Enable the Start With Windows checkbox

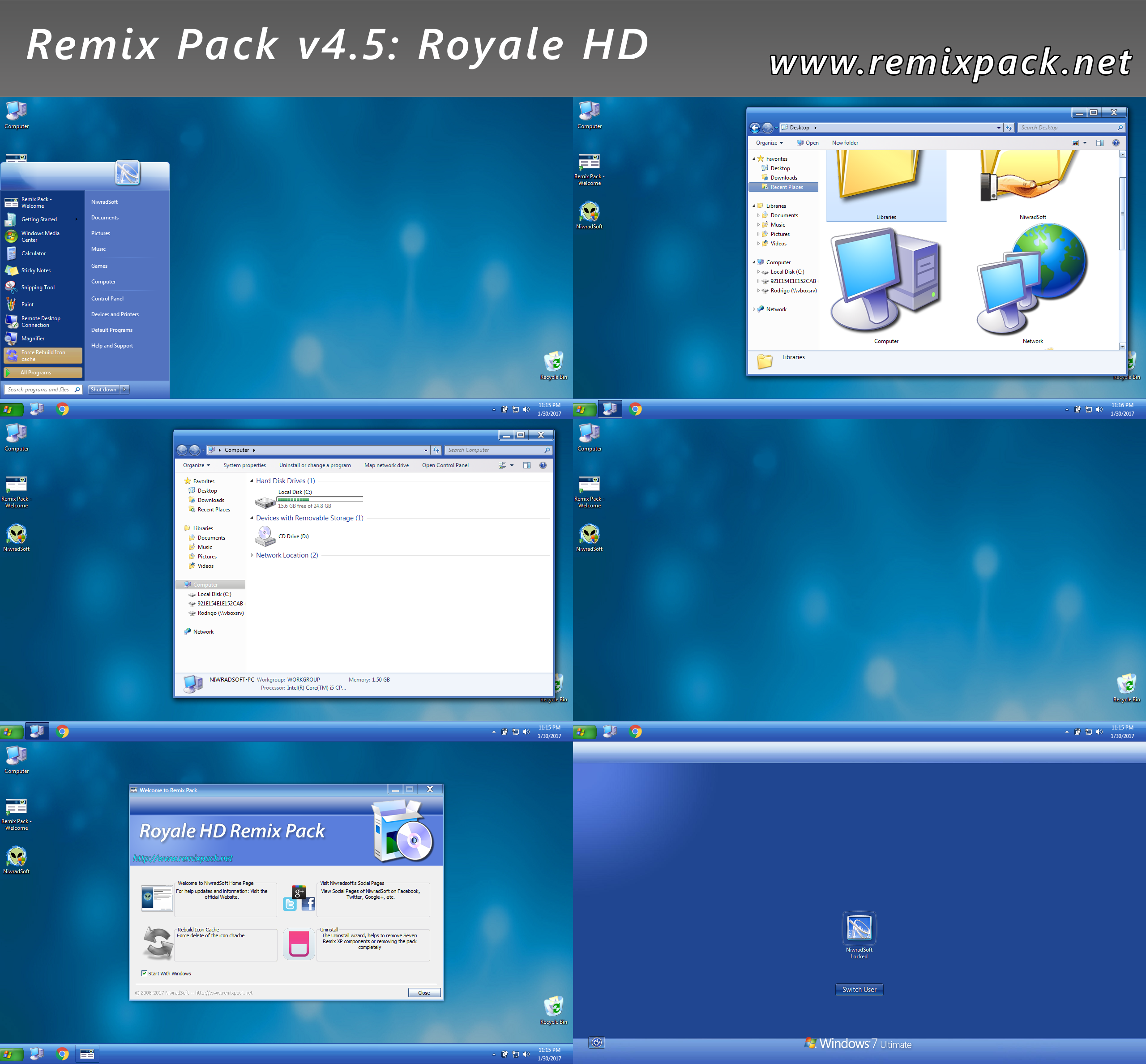coord(144,973)
